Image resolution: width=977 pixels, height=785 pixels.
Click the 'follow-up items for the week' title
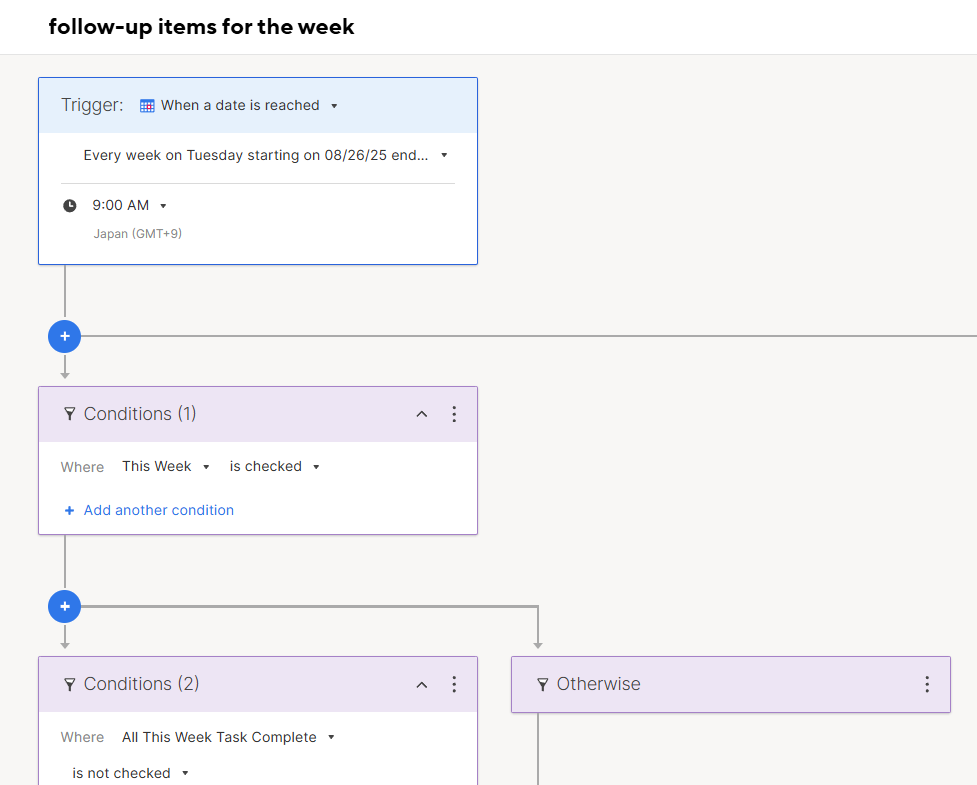(x=201, y=27)
